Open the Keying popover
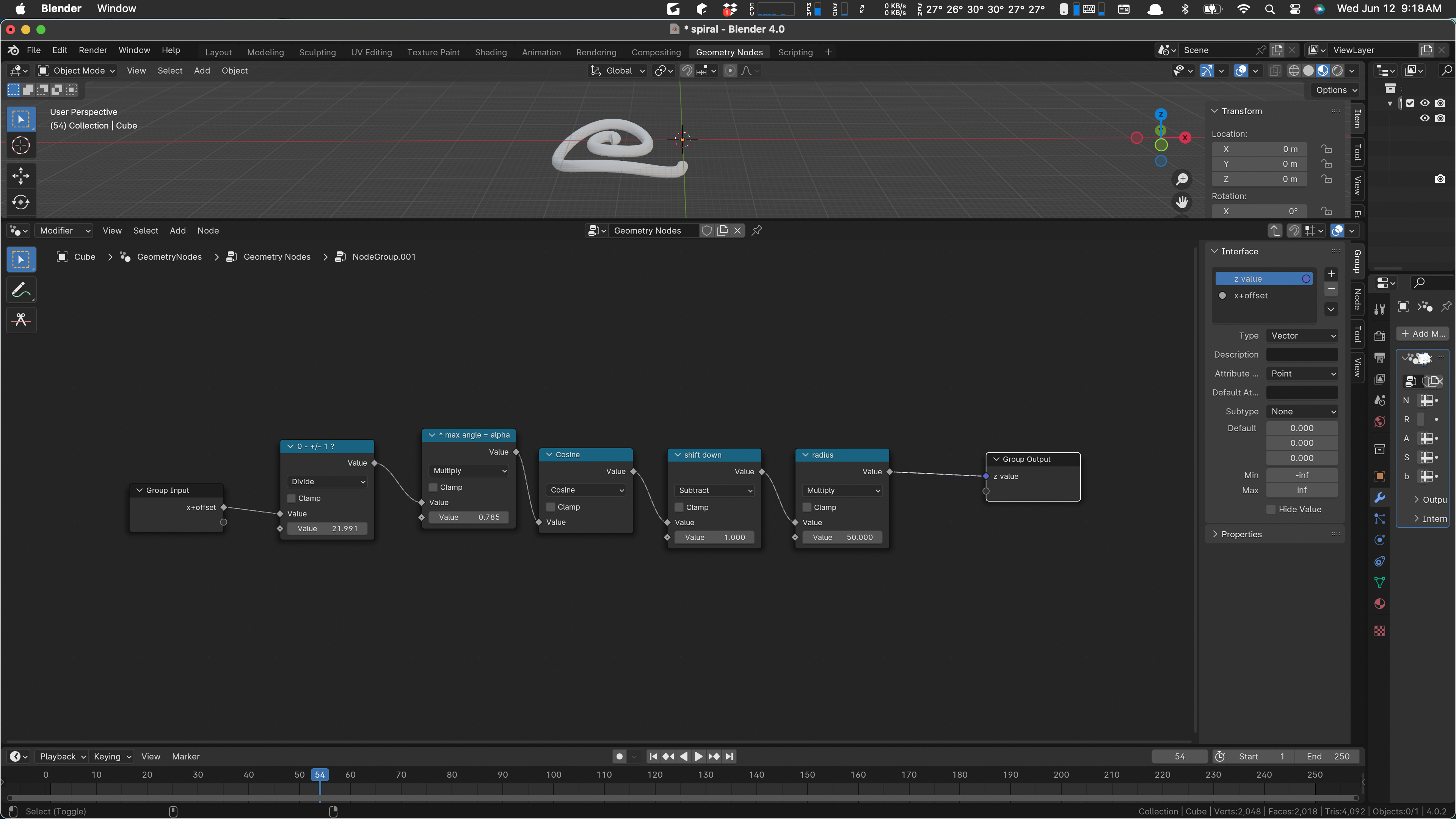 click(x=112, y=756)
